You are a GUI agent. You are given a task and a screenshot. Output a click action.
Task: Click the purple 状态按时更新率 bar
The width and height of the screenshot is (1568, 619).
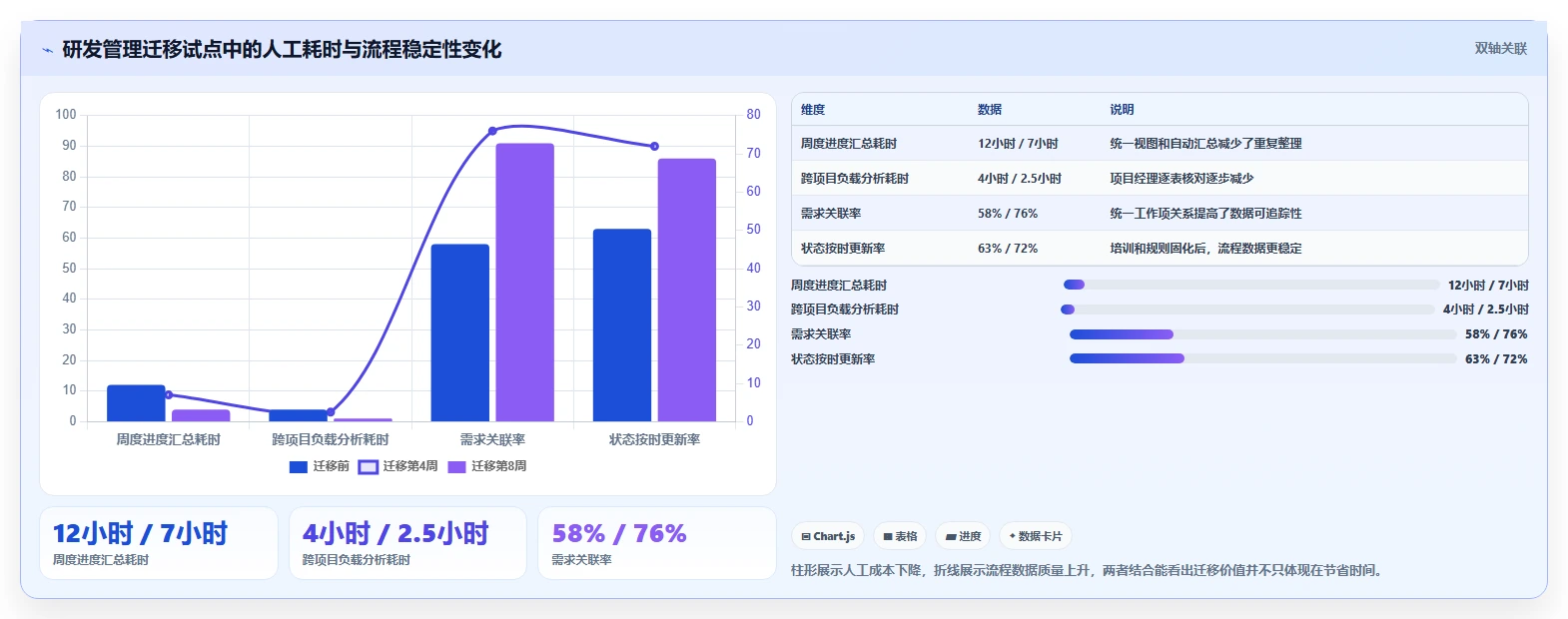687,290
